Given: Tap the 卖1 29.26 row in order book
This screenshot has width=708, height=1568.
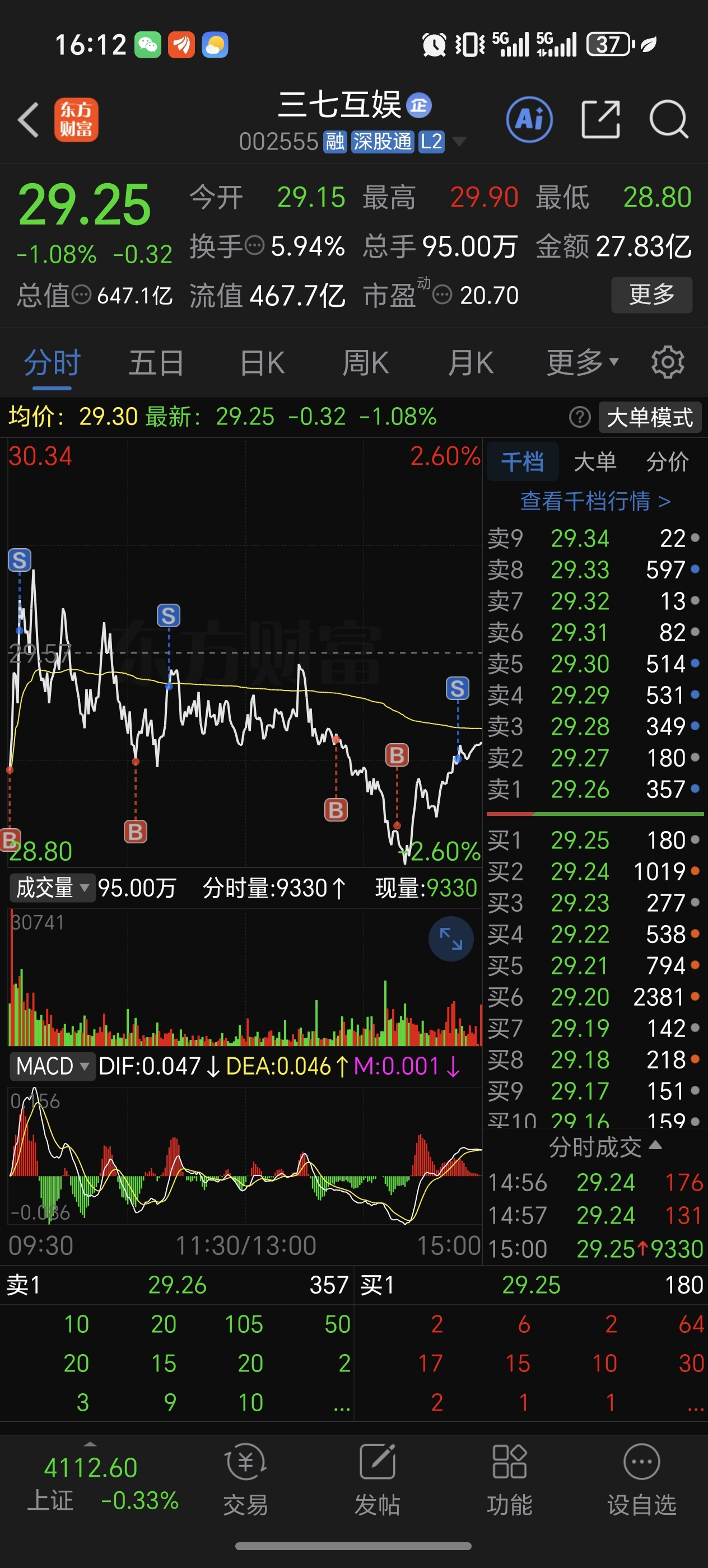Looking at the screenshot, I should (x=595, y=790).
